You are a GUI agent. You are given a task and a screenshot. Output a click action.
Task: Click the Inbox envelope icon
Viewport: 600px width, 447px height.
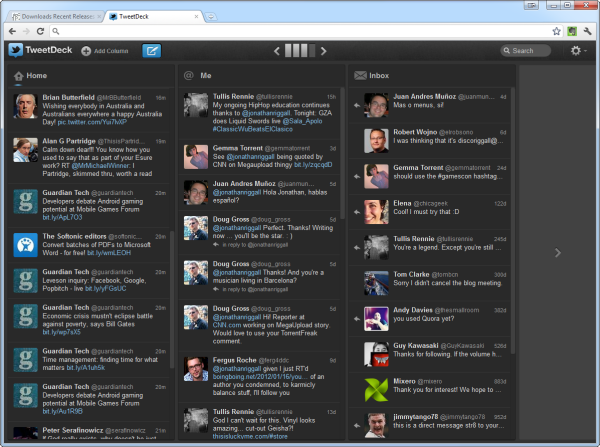pyautogui.click(x=360, y=75)
